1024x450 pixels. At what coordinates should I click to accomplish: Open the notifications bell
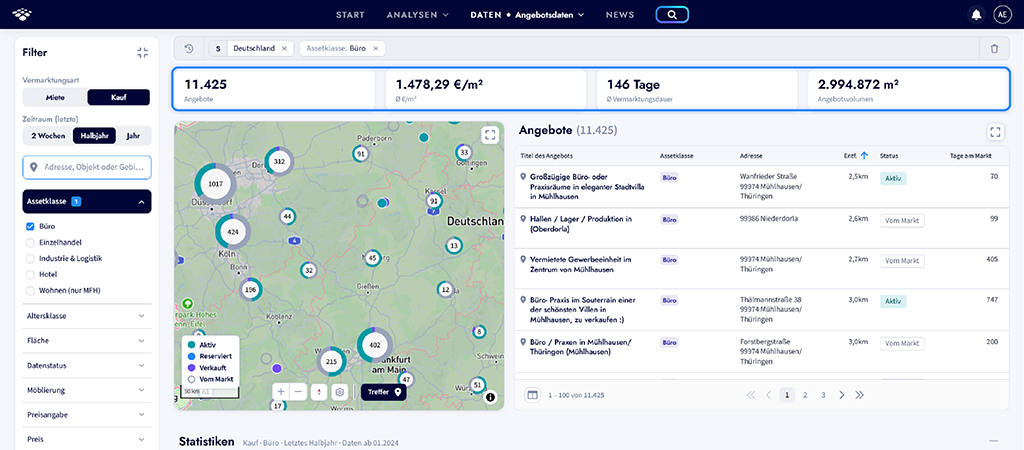977,14
